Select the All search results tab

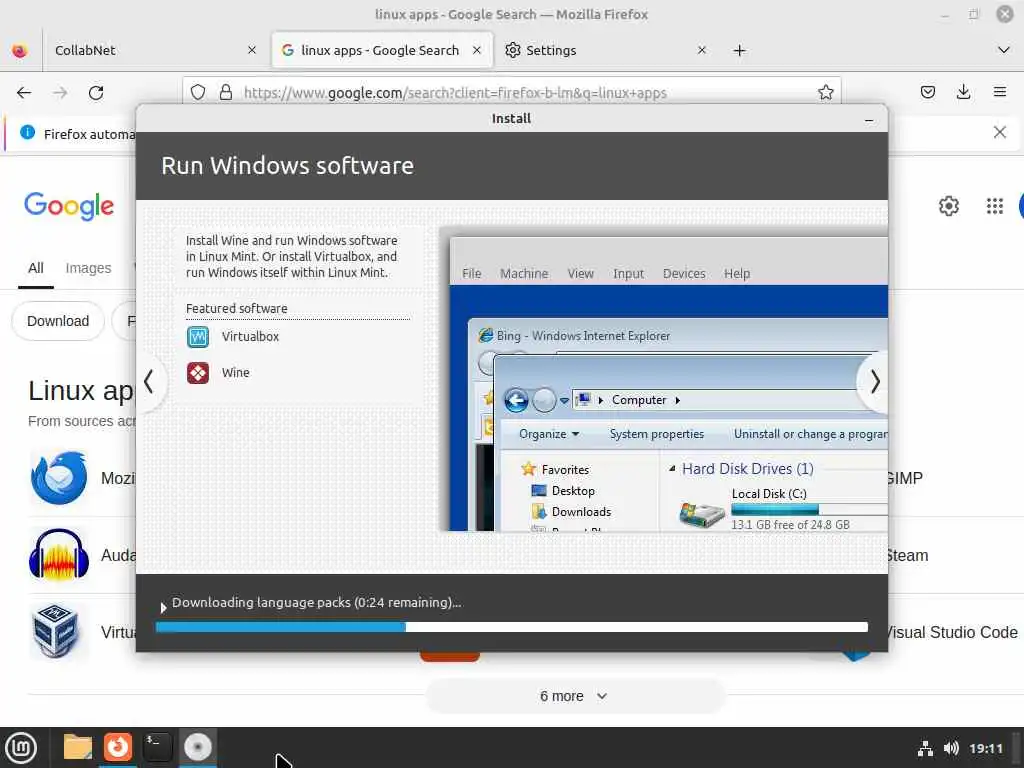(36, 268)
